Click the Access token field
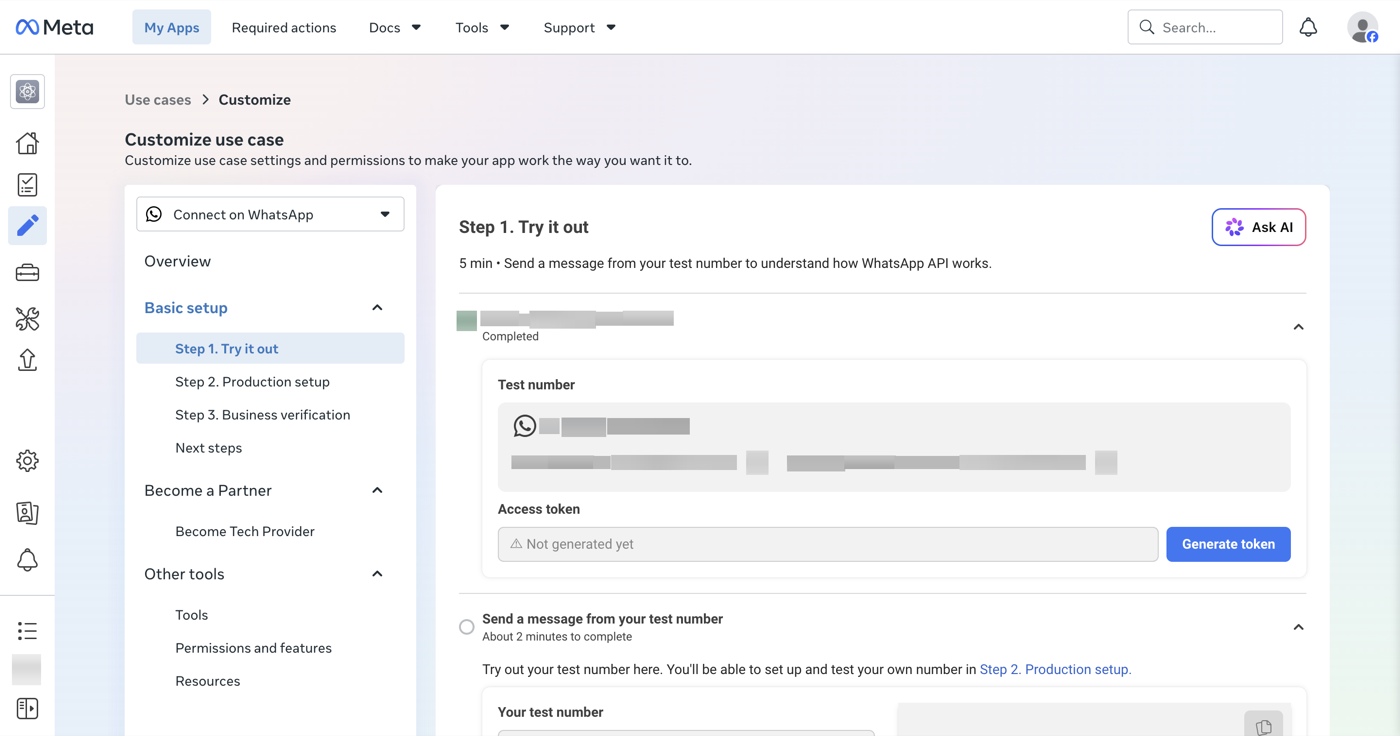Screen dimensions: 1400x736 pyautogui.click(x=828, y=544)
